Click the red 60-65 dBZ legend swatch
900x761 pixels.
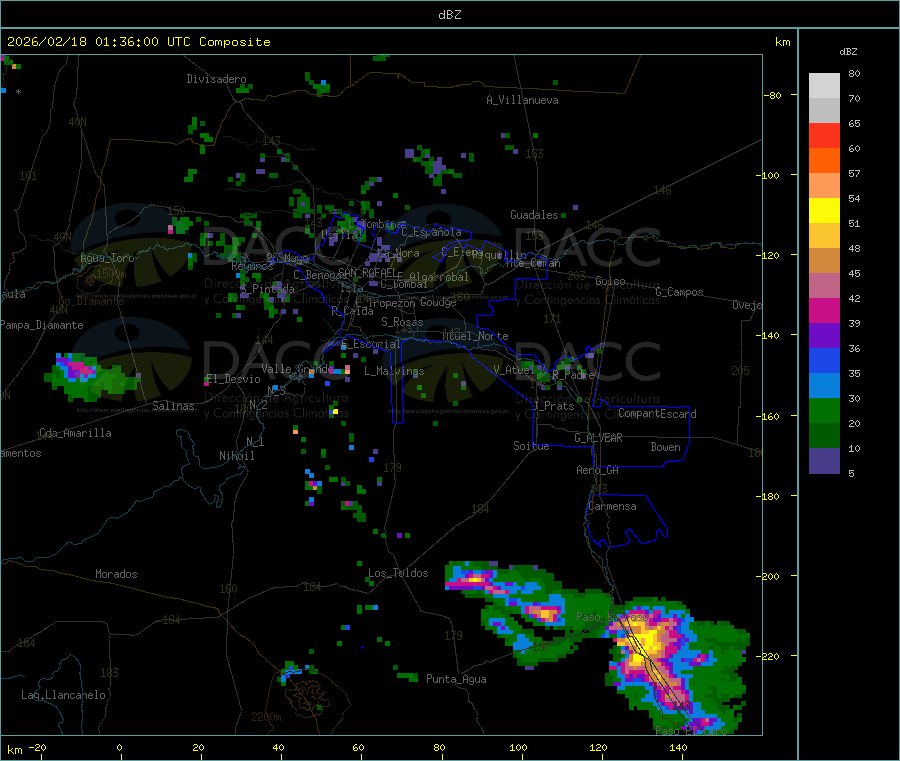coord(824,135)
